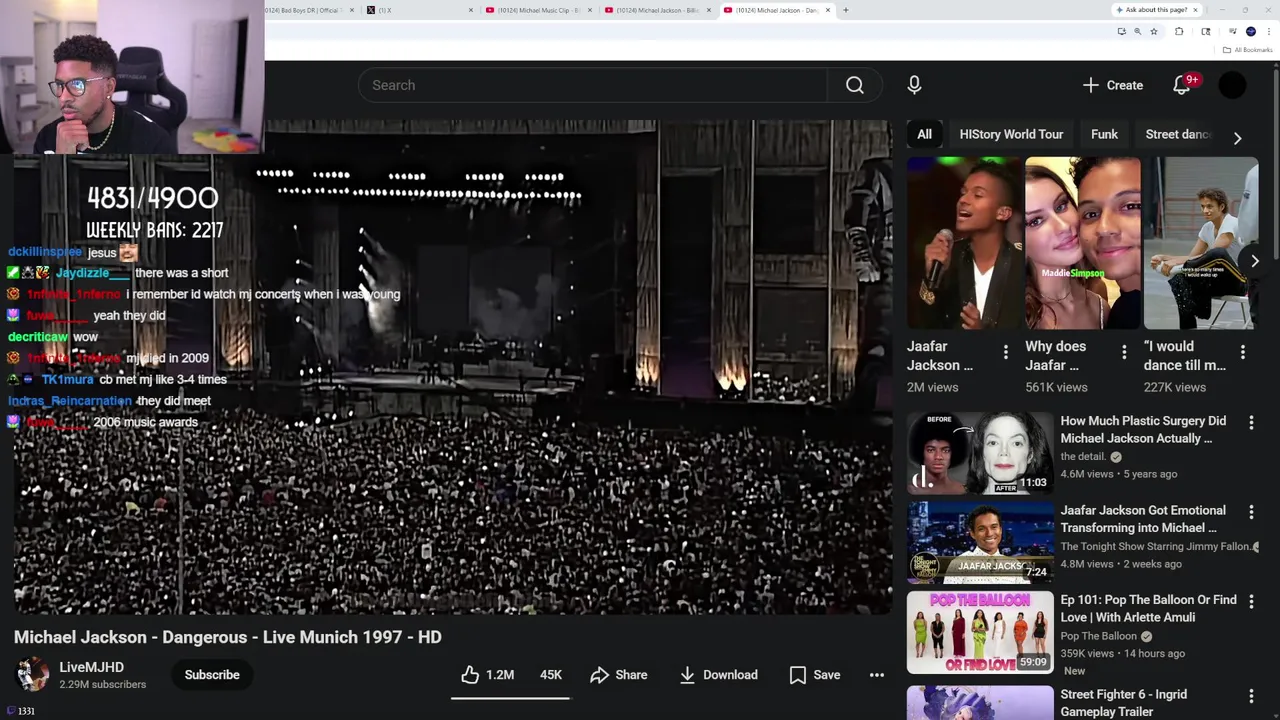Image resolution: width=1280 pixels, height=720 pixels.
Task: Click the Michael Jackson video player
Action: (453, 367)
